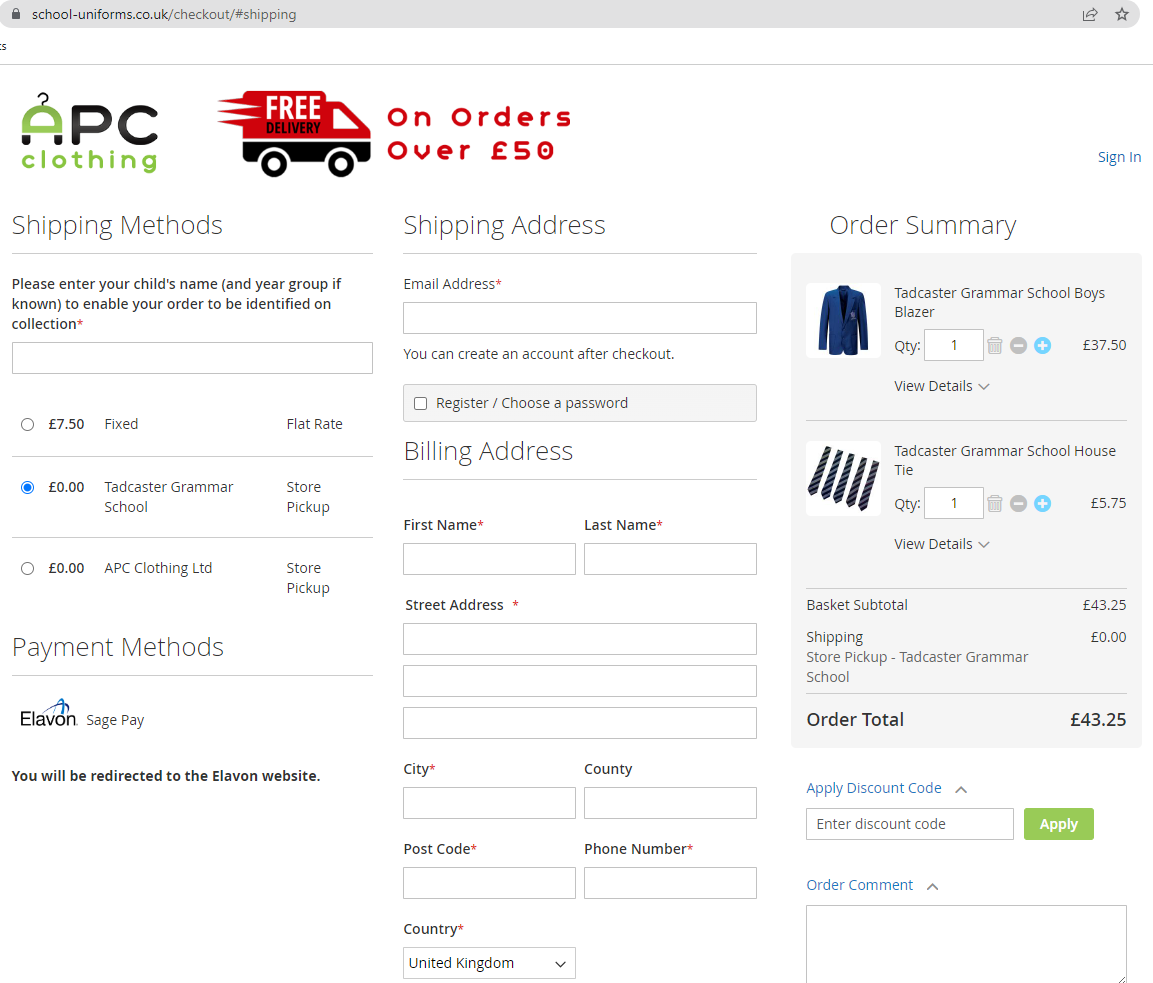Click the House Tie quantity box
Image resolution: width=1153 pixels, height=983 pixels.
954,504
